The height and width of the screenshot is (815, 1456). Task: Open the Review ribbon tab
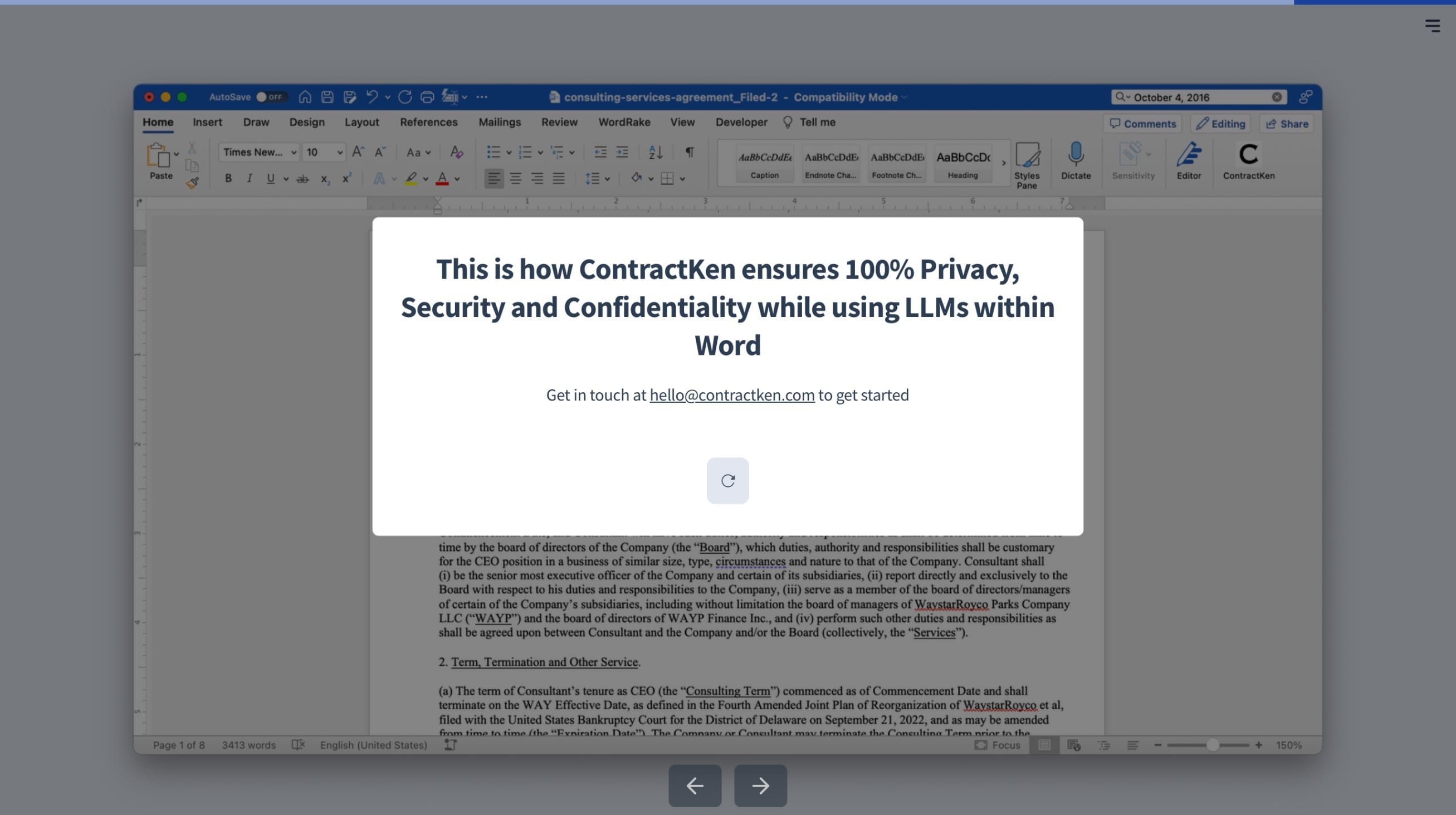tap(559, 122)
